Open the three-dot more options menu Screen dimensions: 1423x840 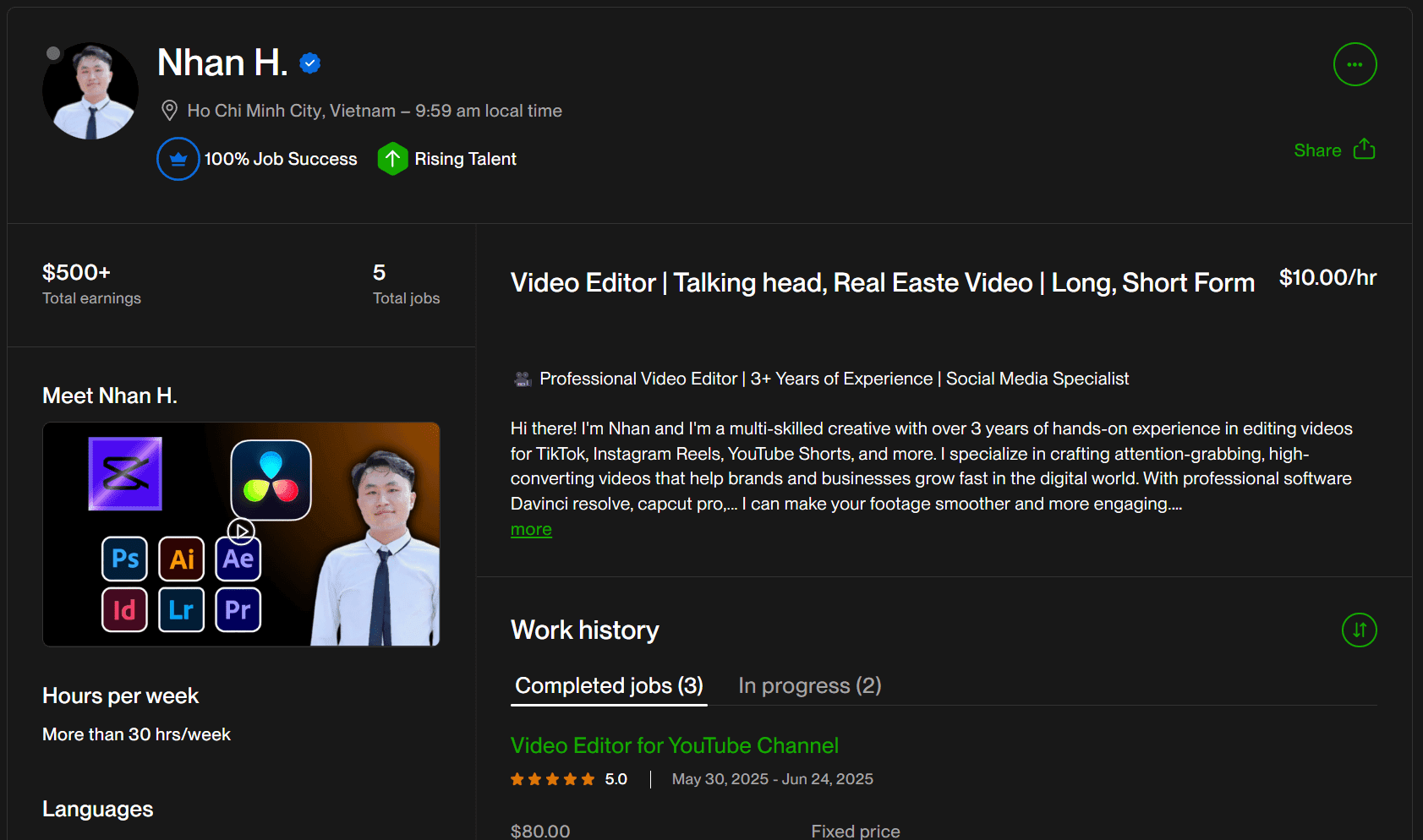pyautogui.click(x=1355, y=64)
